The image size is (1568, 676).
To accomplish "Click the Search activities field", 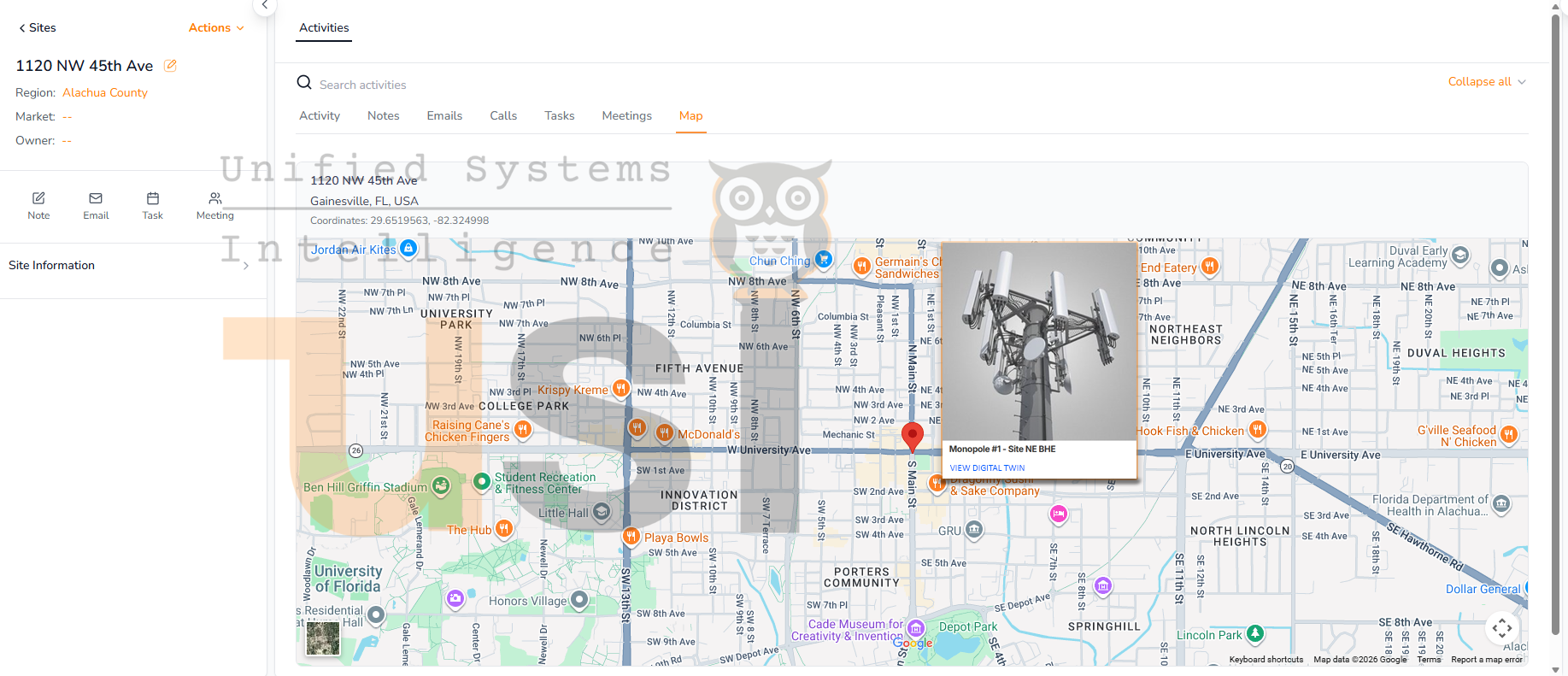I will 363,85.
